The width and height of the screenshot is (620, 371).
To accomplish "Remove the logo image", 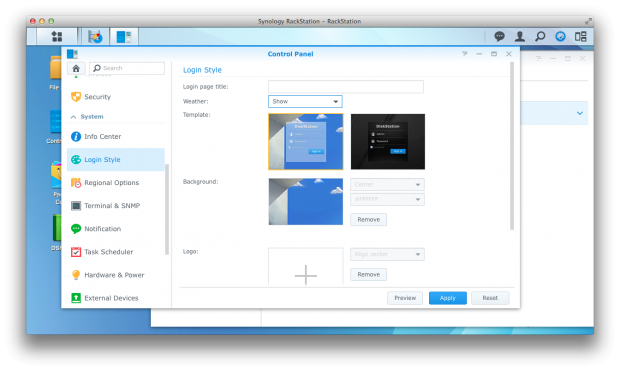I will [369, 274].
